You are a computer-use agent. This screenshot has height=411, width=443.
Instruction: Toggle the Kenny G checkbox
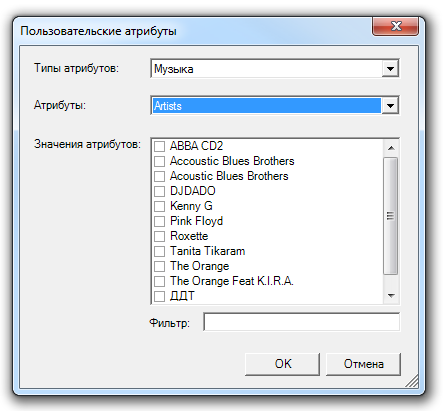pos(159,206)
